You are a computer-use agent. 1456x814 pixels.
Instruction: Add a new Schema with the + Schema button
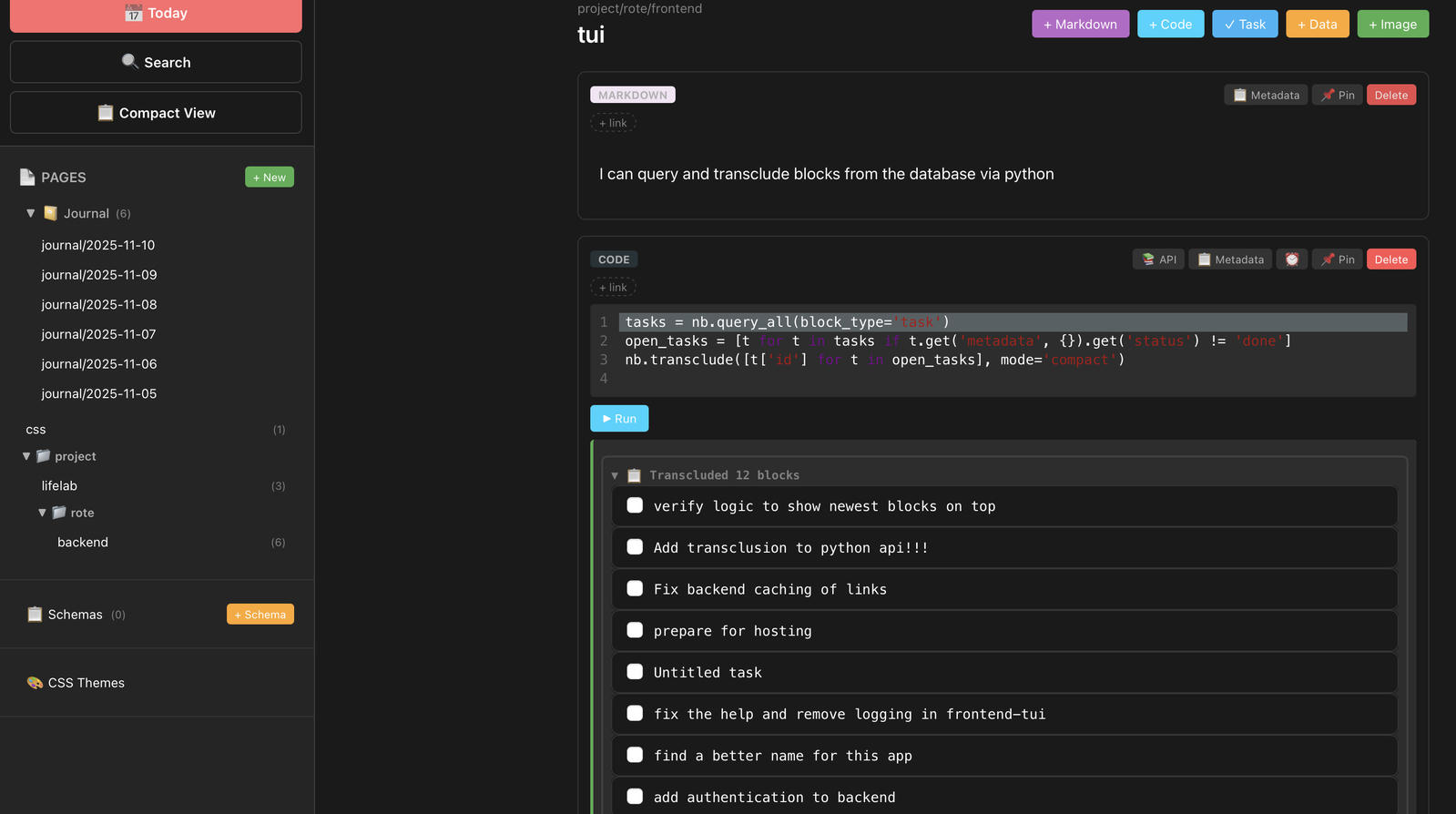(260, 615)
